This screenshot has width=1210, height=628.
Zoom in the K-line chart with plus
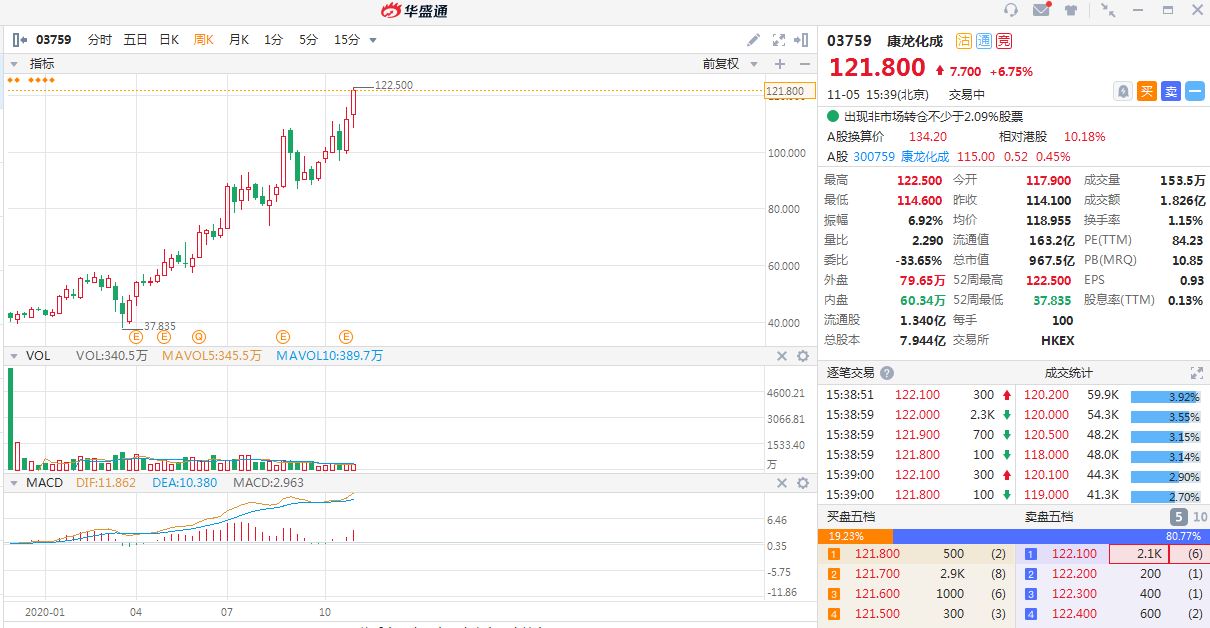[x=780, y=63]
